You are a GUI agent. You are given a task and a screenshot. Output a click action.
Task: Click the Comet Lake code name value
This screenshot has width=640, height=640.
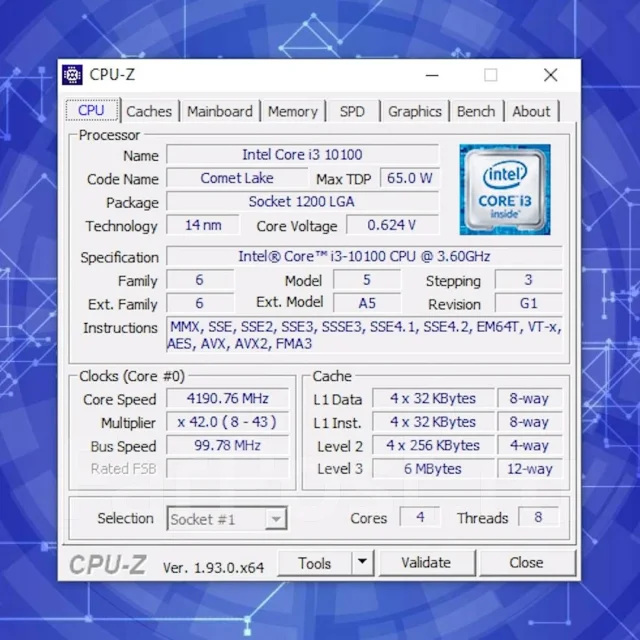point(237,178)
